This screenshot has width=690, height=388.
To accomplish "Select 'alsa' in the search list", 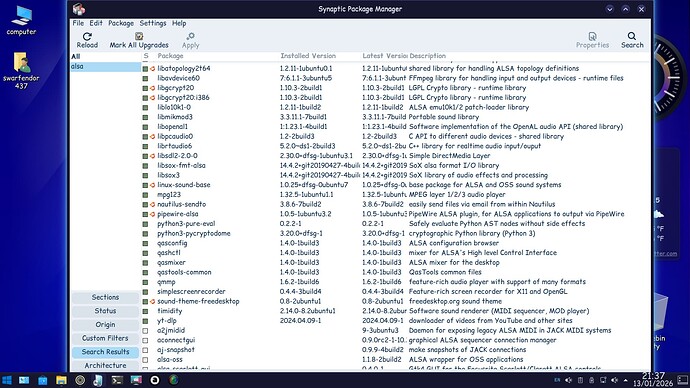I will click(x=105, y=66).
